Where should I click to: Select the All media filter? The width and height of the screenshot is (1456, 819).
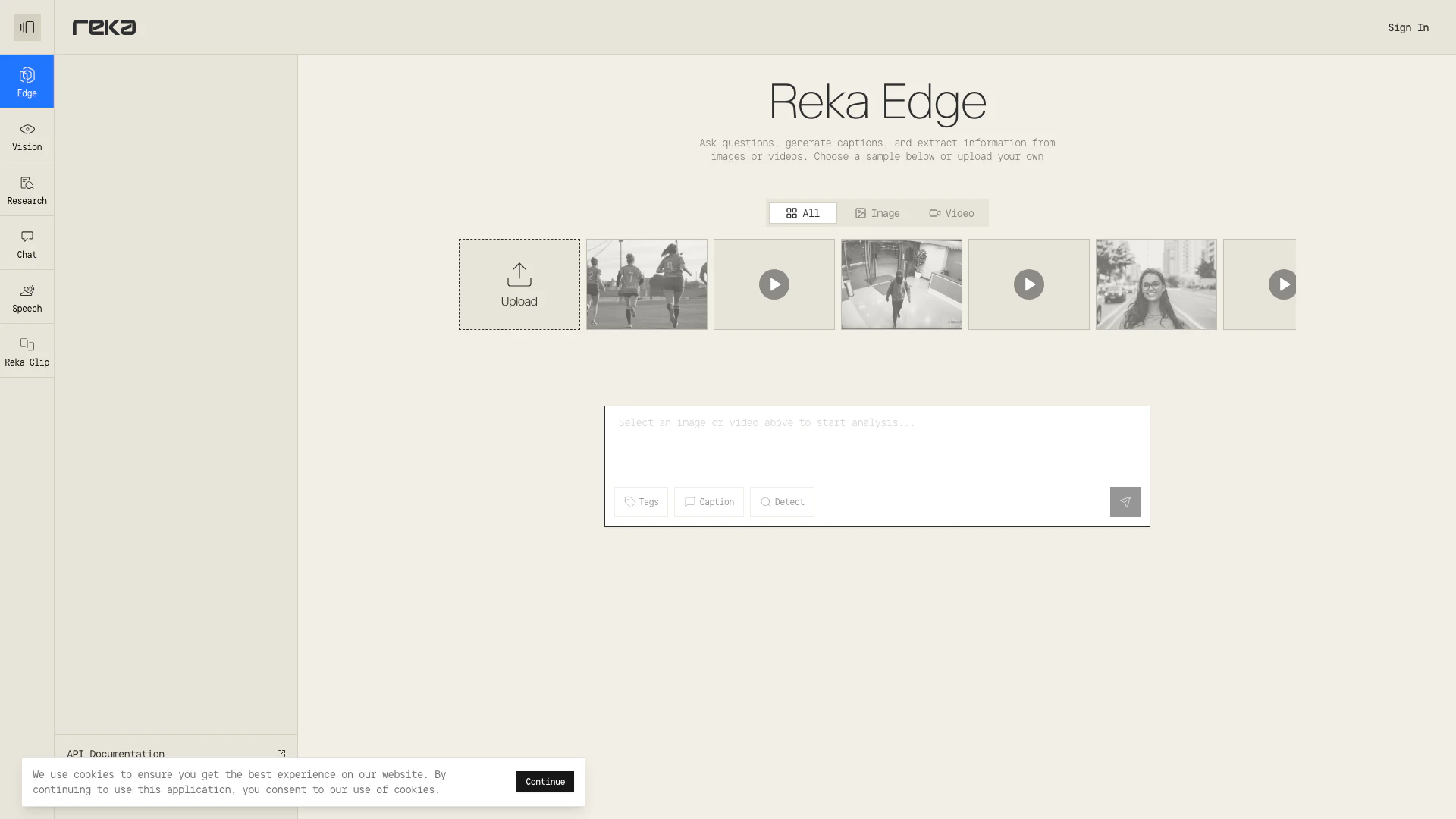802,213
